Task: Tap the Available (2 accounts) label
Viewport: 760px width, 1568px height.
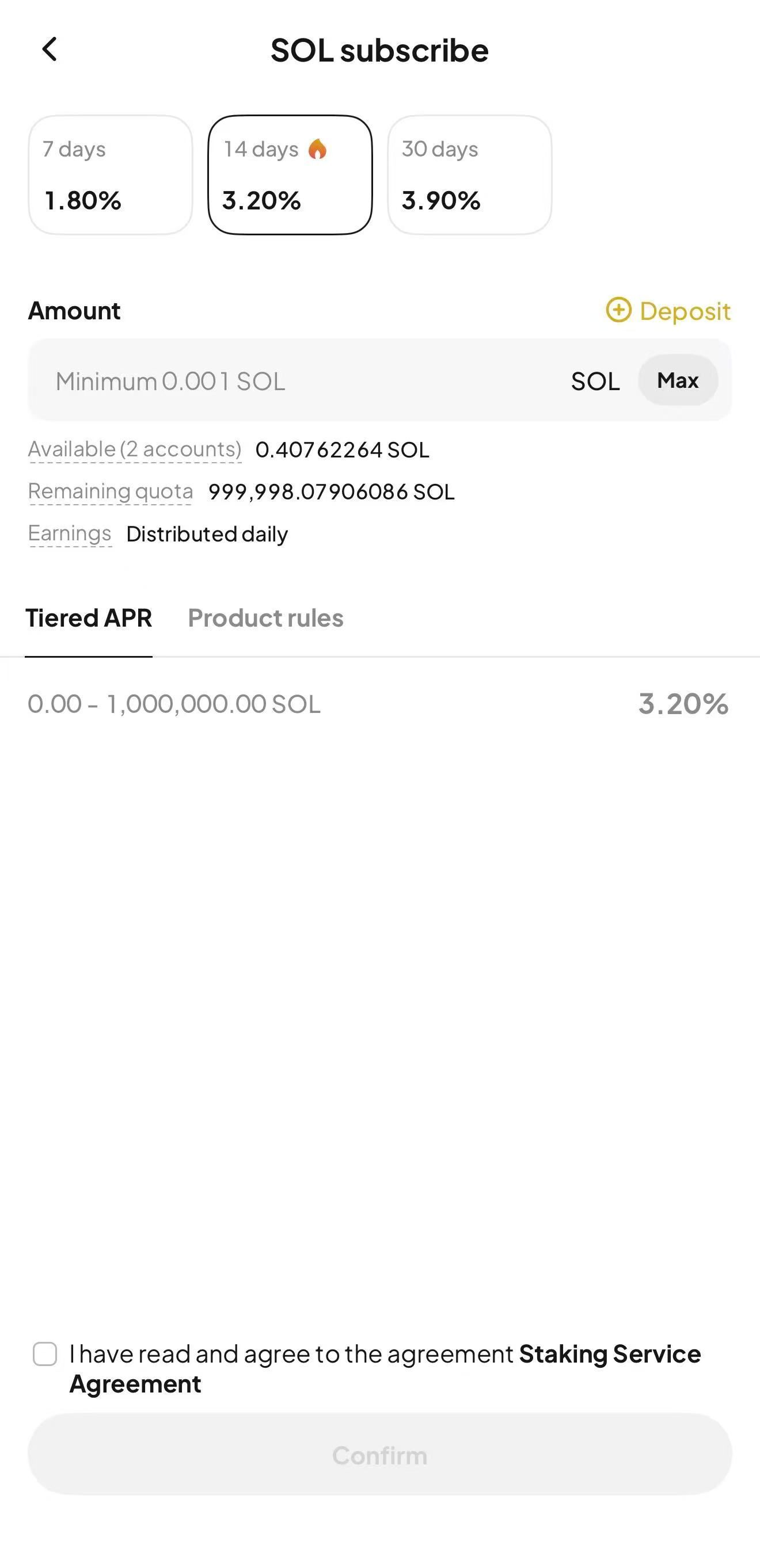Action: (135, 449)
